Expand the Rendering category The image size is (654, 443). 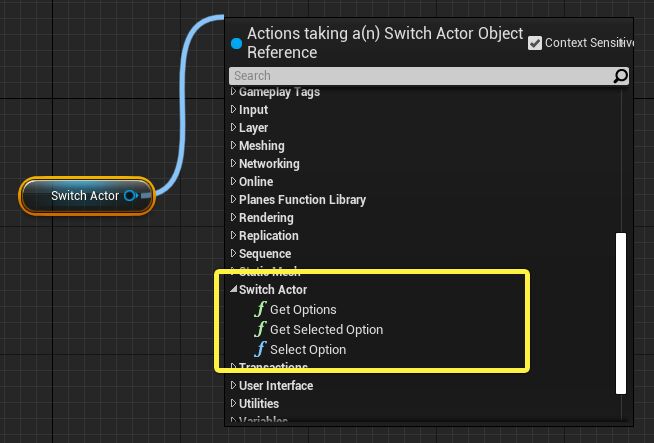(x=234, y=217)
